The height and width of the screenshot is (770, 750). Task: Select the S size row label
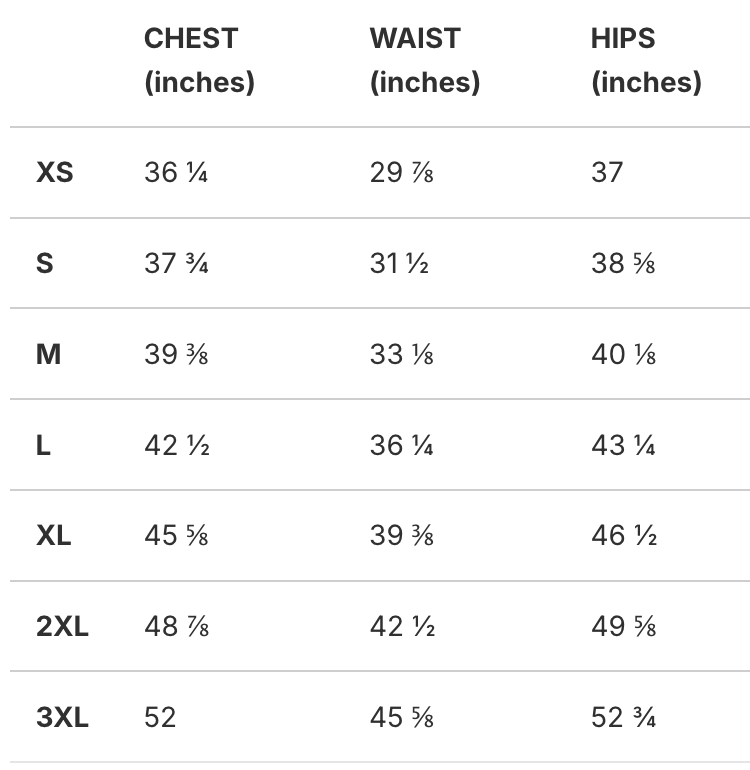[45, 264]
